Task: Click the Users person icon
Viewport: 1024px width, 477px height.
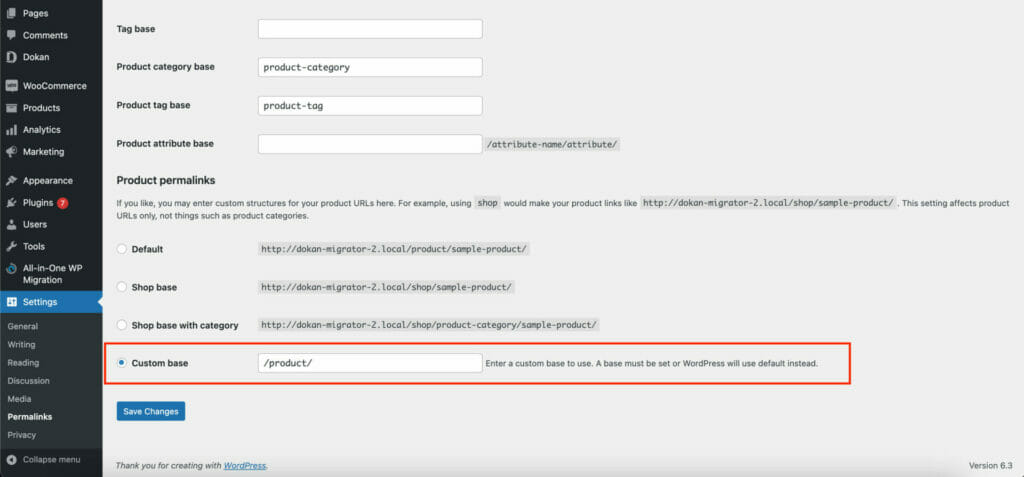Action: point(11,224)
